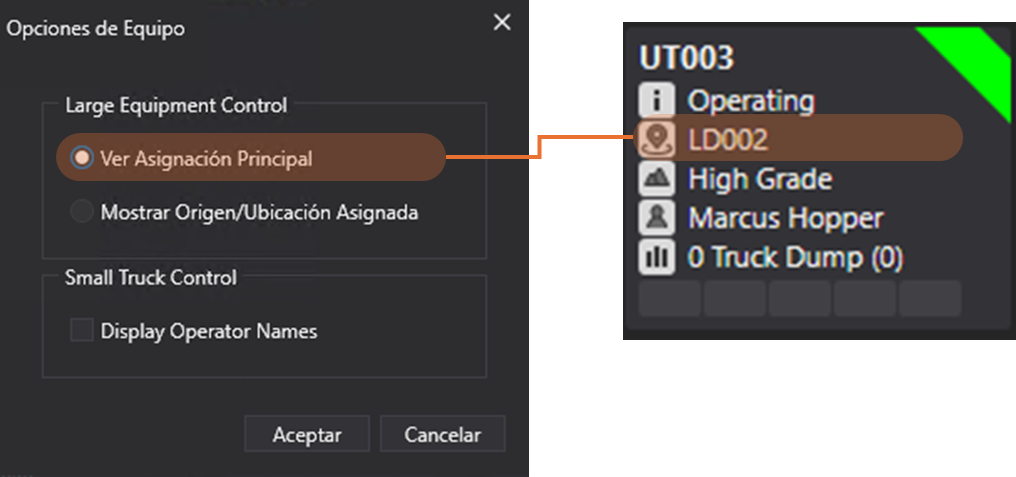The height and width of the screenshot is (477, 1016).
Task: Click the info icon beside Operating
Action: click(655, 100)
